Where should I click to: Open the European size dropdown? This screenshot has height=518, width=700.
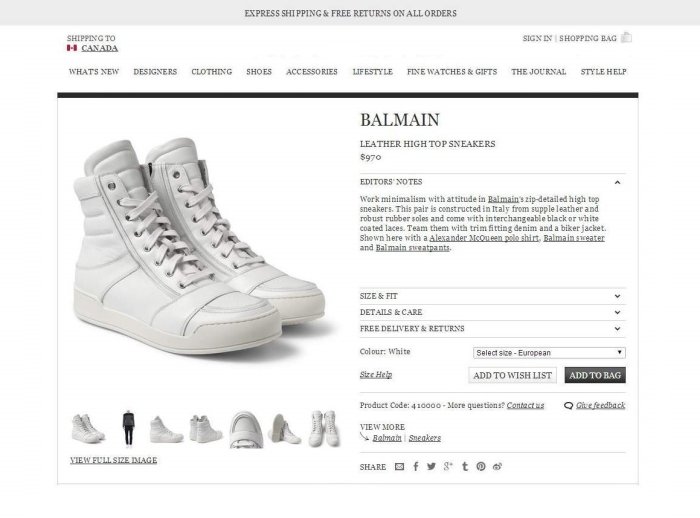click(549, 352)
